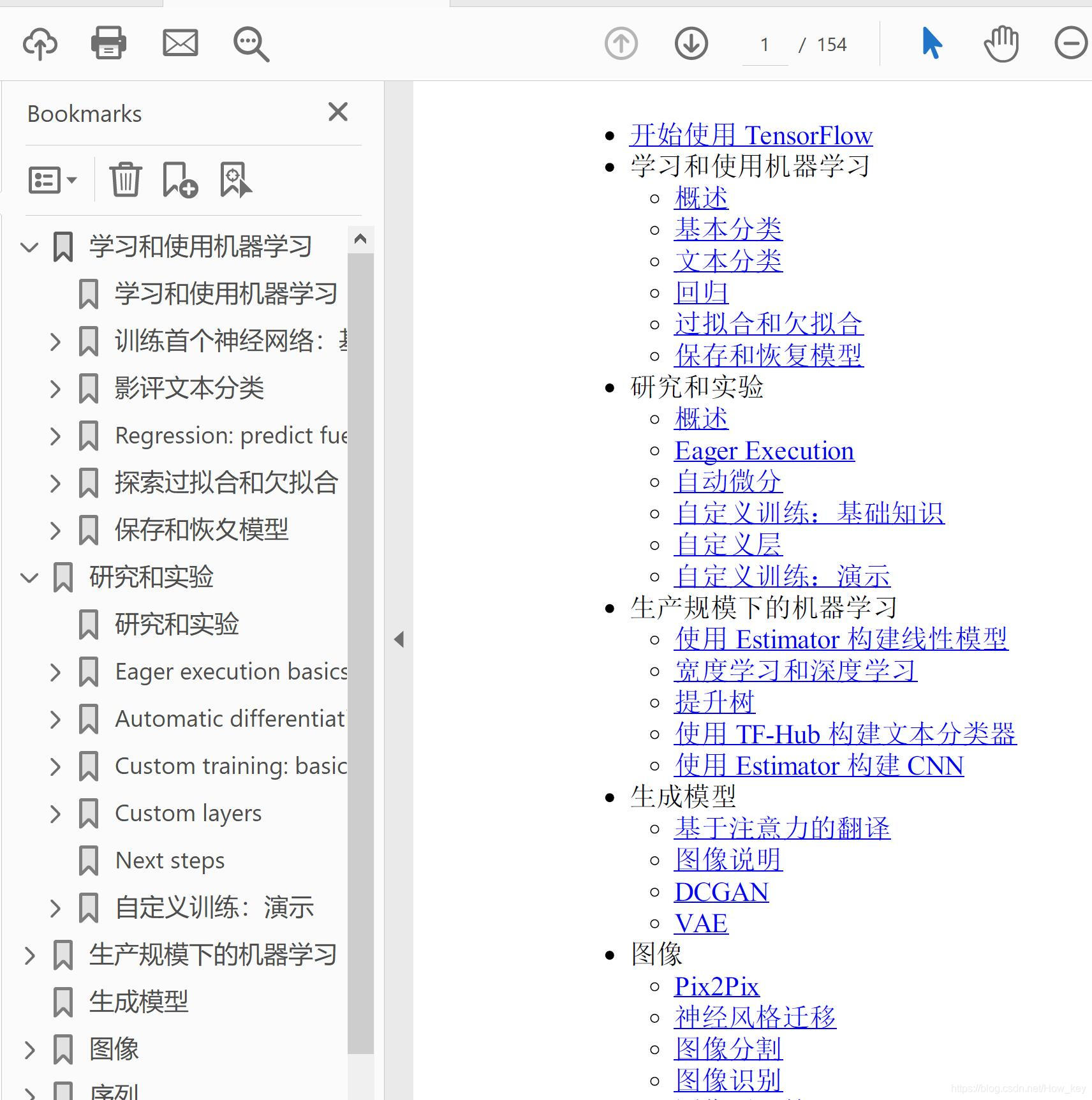Expand the 生产规模下的机器学习 bookmark

[29, 955]
